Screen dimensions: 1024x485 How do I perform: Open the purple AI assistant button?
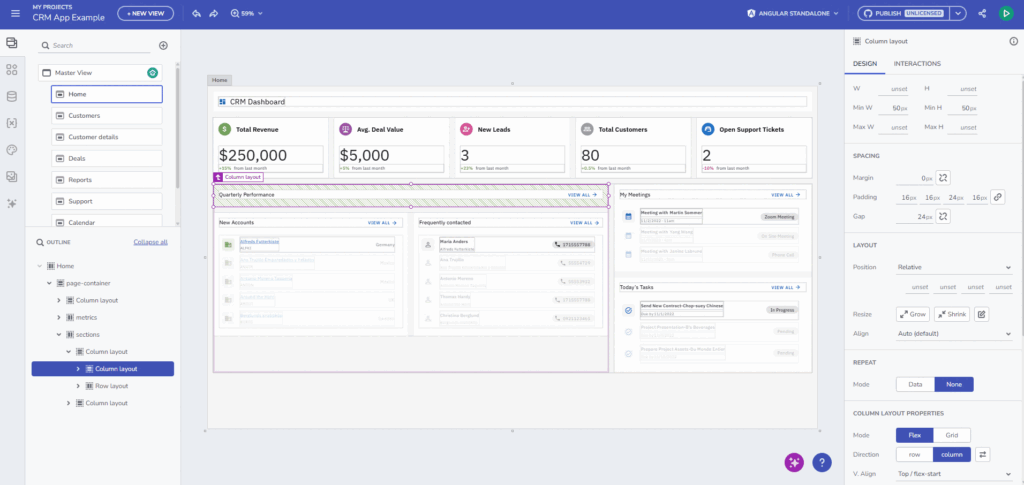tap(794, 462)
